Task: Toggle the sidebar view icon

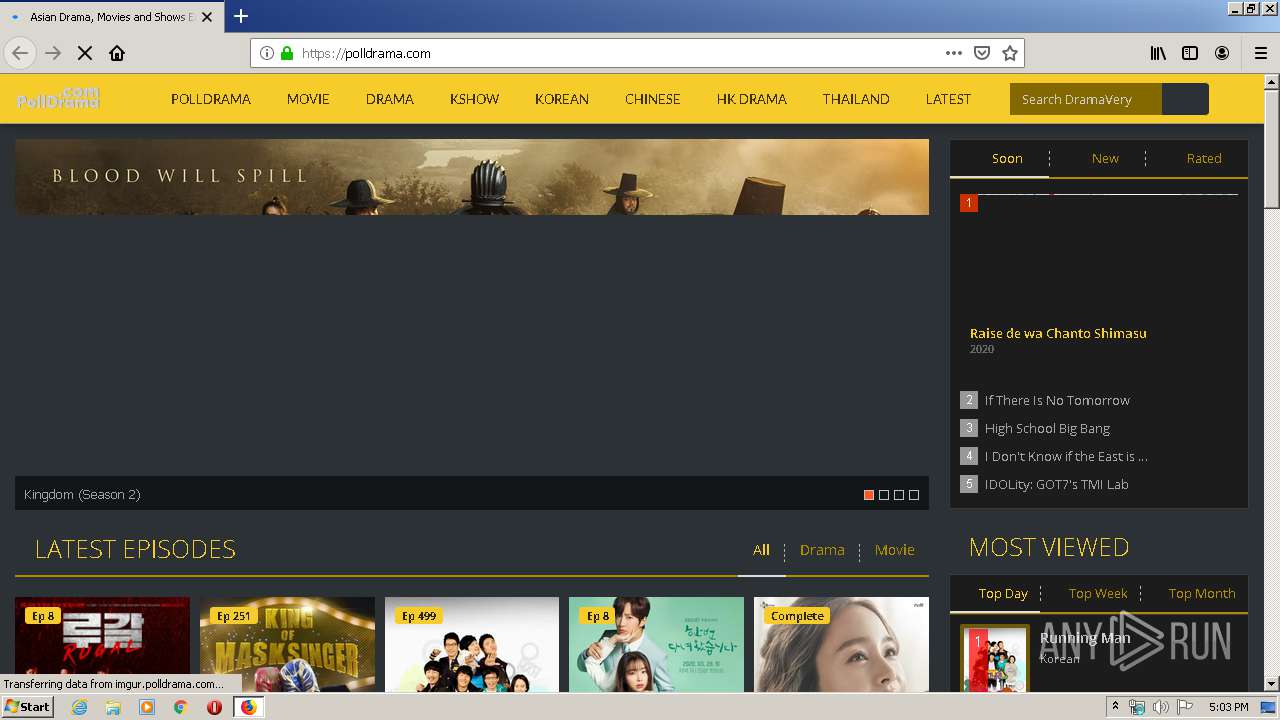Action: 1190,53
